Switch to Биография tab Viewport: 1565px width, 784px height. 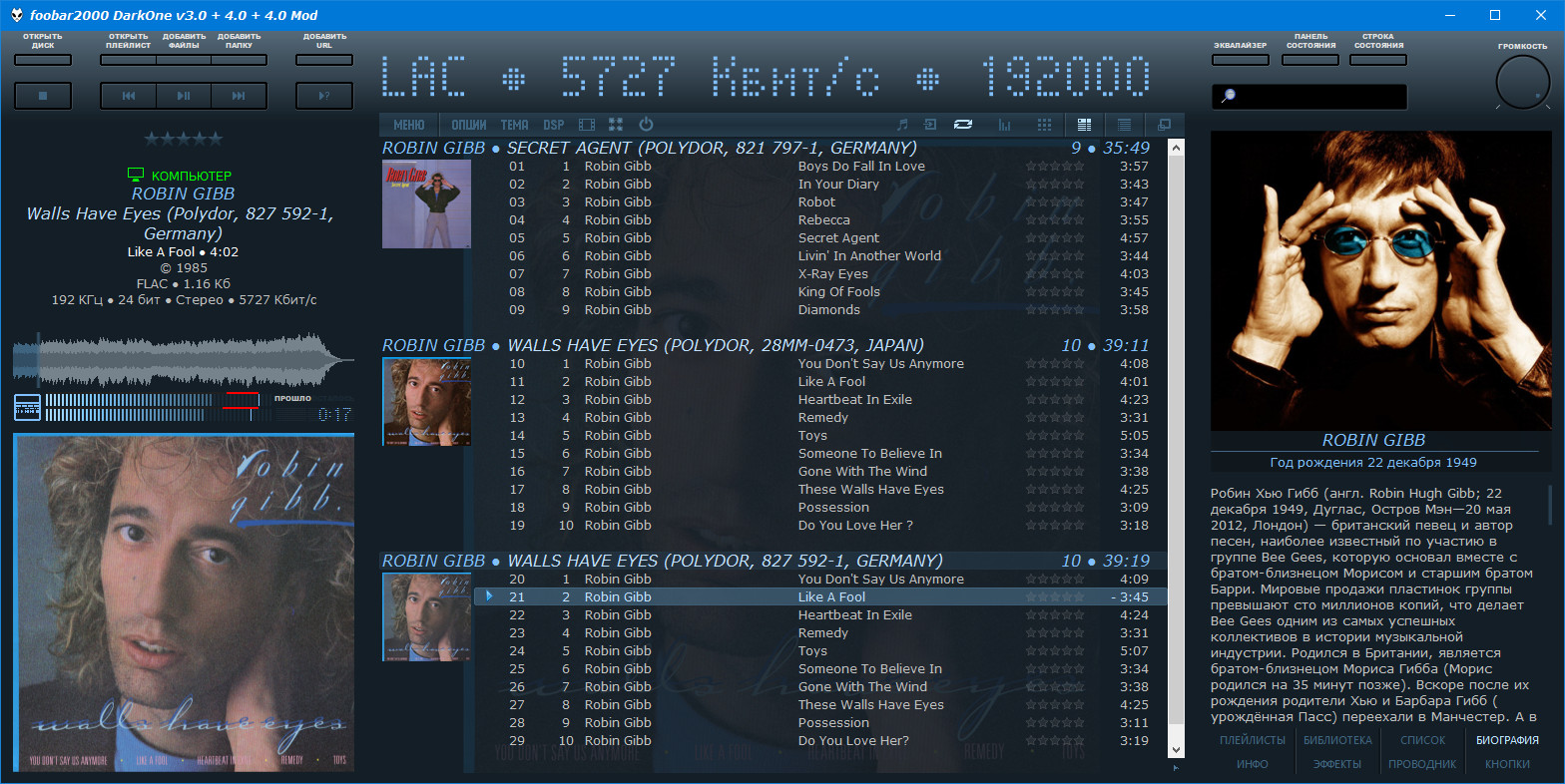(x=1507, y=740)
